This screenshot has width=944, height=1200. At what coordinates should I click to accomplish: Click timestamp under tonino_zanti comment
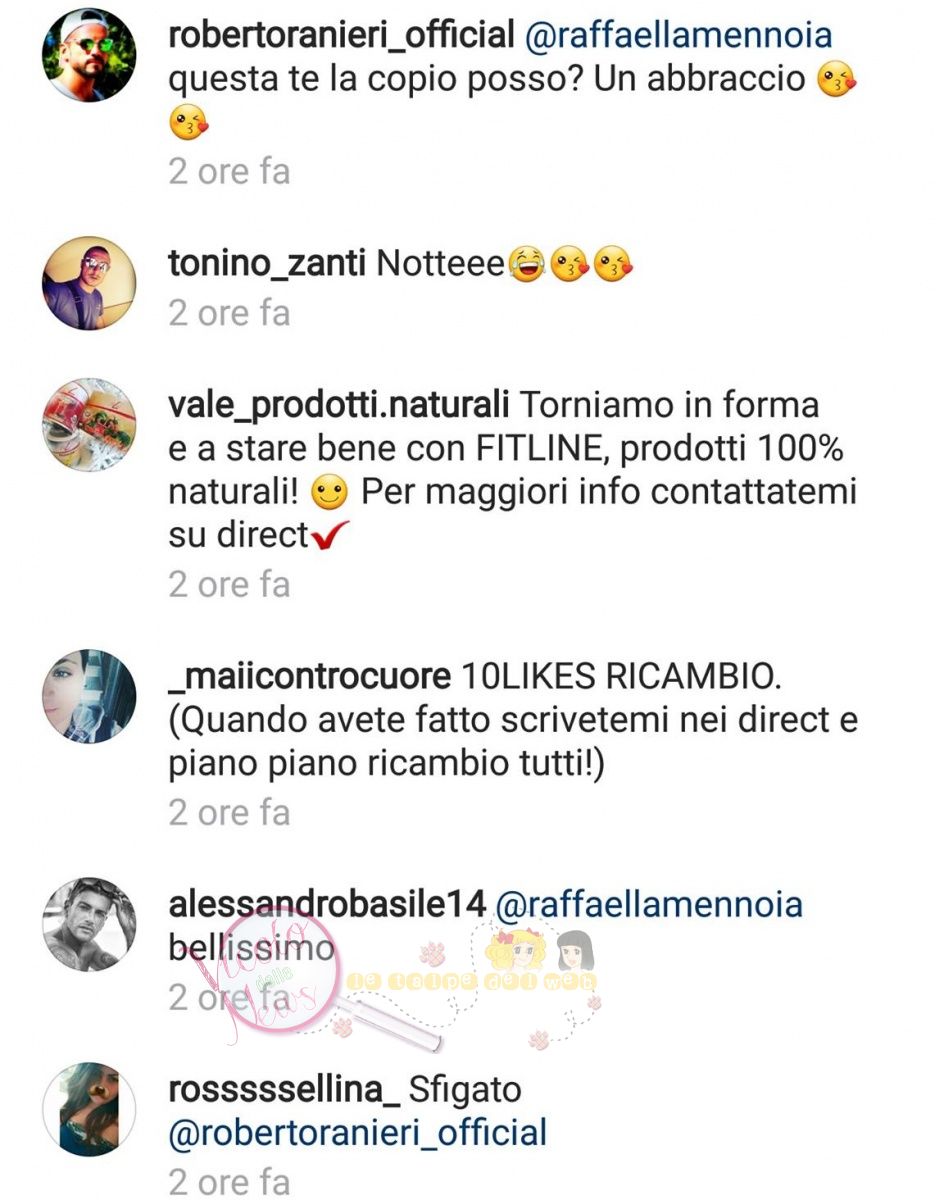(x=229, y=313)
